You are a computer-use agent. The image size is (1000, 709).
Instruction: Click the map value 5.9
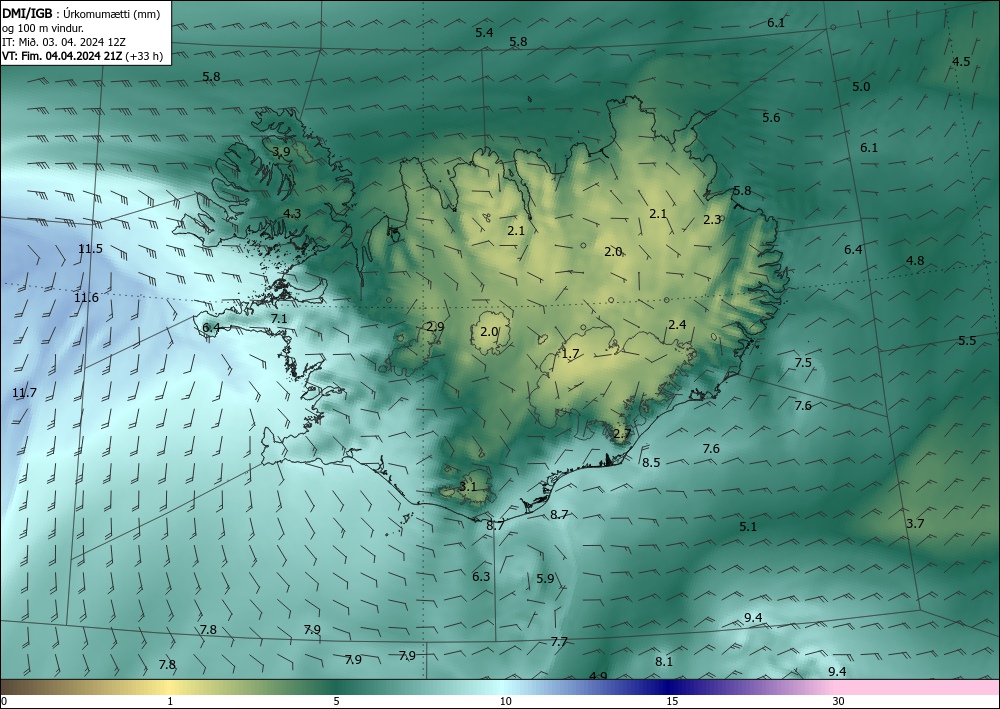click(545, 579)
